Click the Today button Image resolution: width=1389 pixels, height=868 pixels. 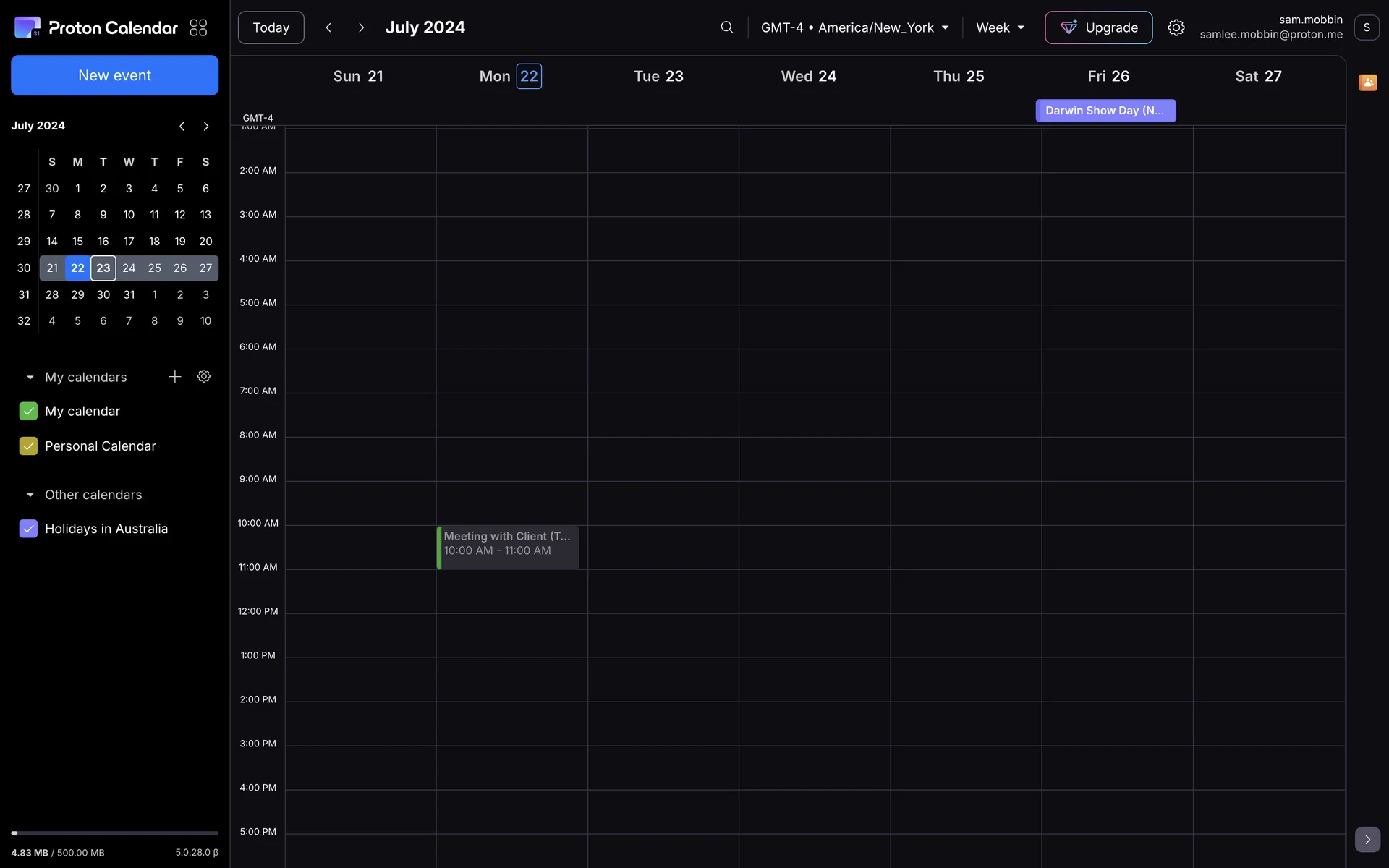pos(271,27)
